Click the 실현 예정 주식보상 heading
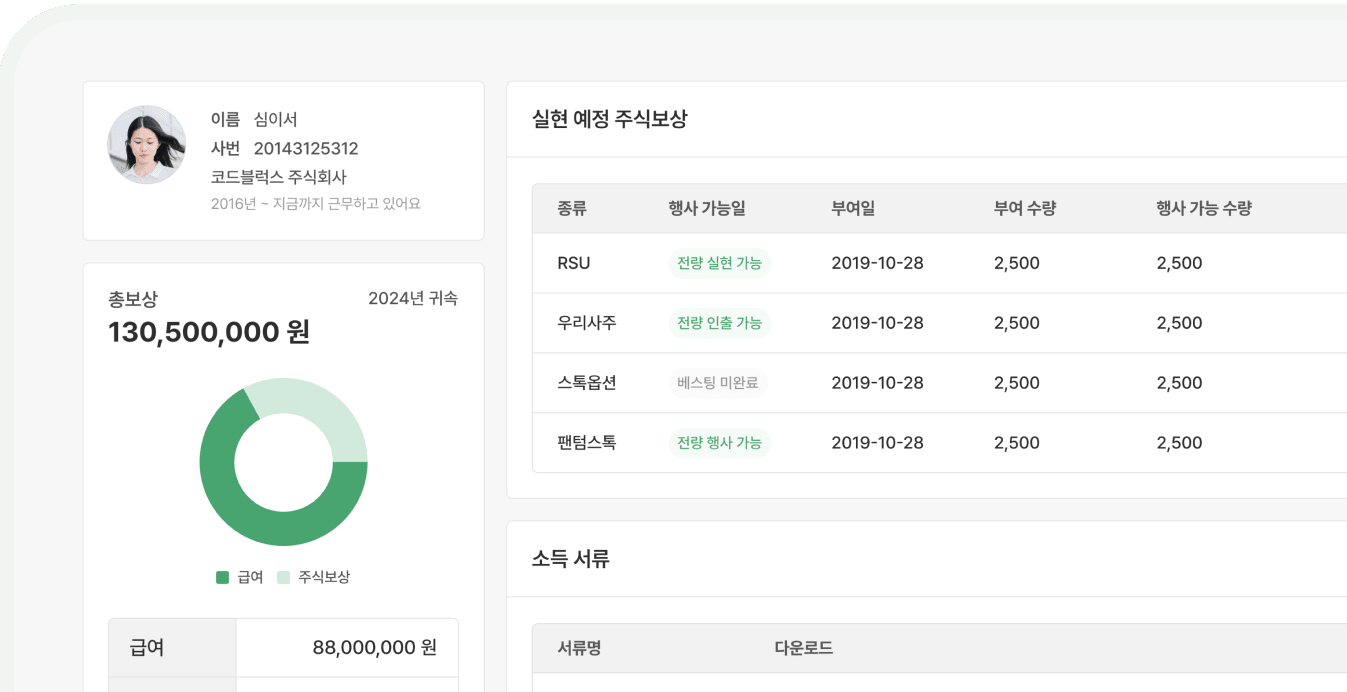1347x692 pixels. pyautogui.click(x=610, y=119)
